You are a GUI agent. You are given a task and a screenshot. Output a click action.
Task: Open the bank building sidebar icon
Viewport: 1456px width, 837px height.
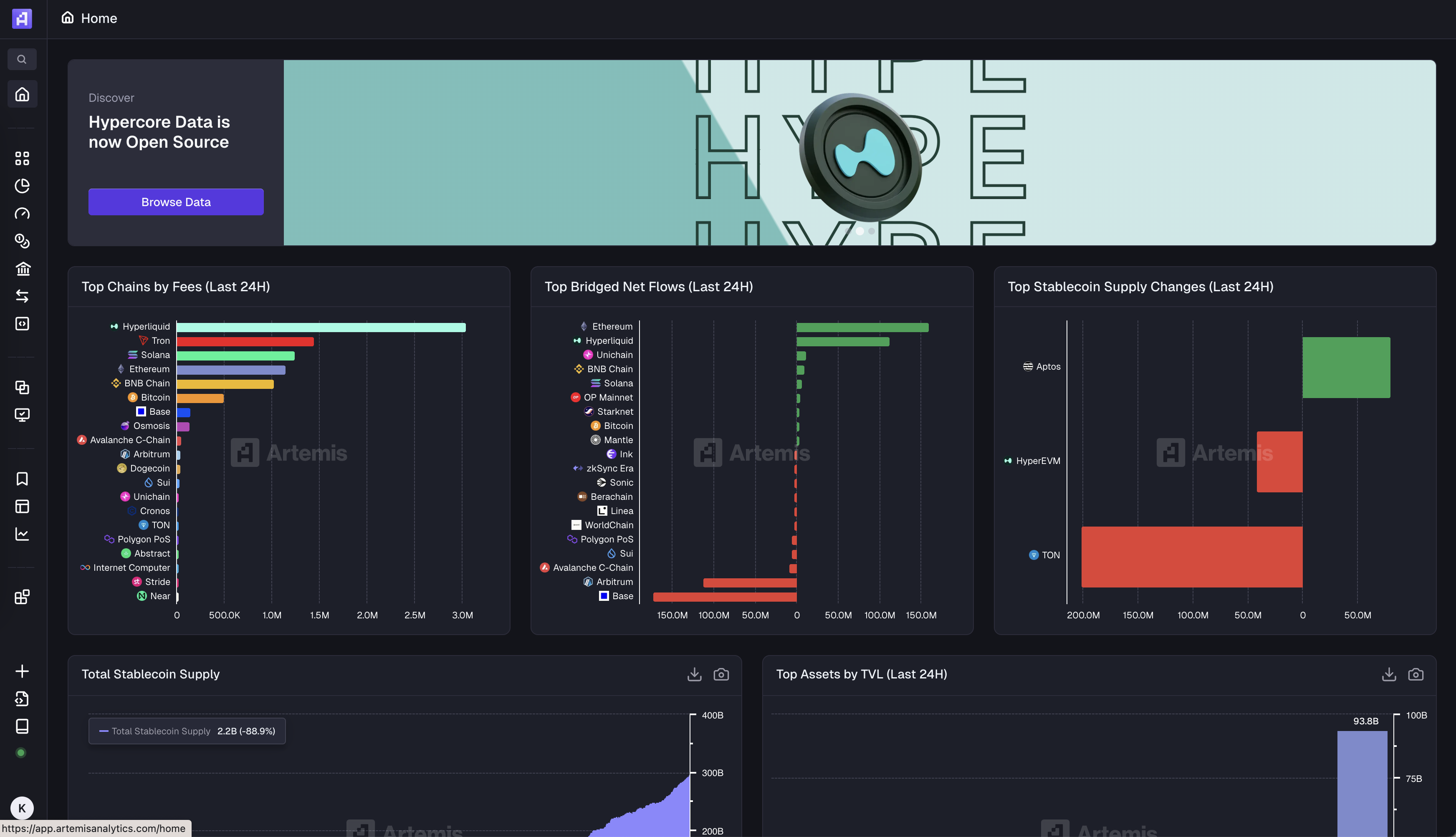pos(22,268)
